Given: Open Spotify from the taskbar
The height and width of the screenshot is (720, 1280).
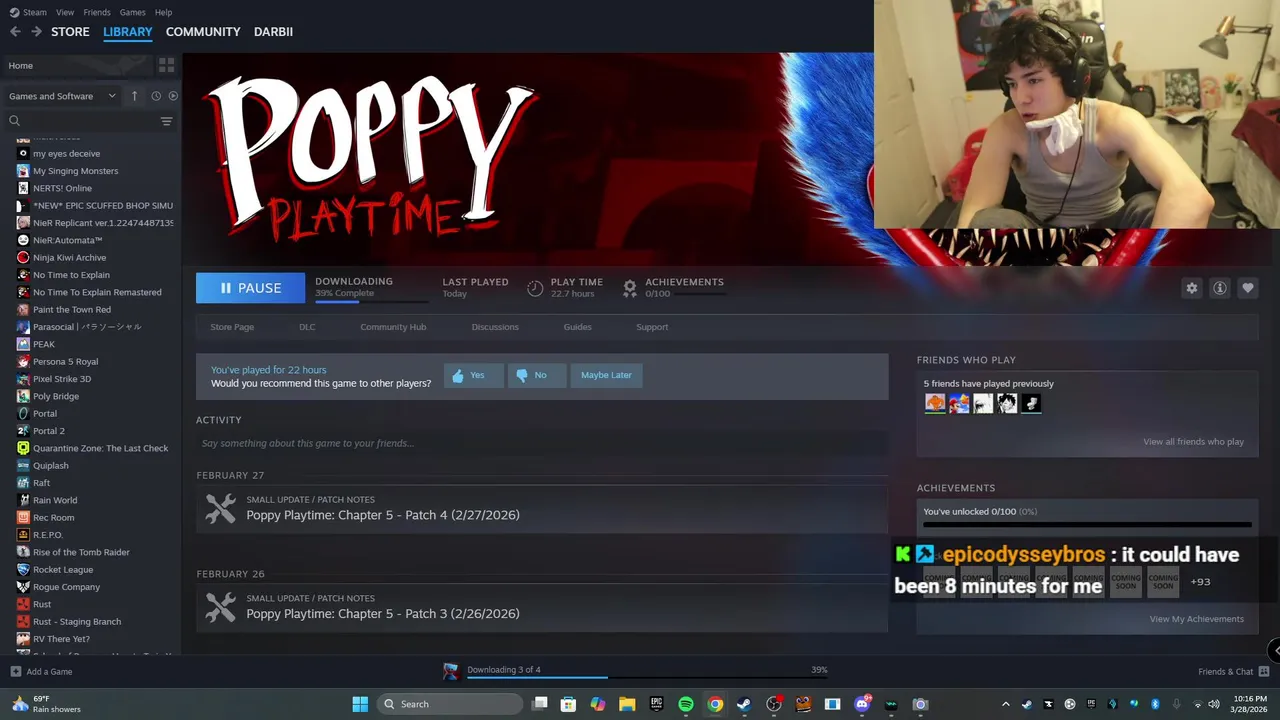Looking at the screenshot, I should pyautogui.click(x=686, y=704).
